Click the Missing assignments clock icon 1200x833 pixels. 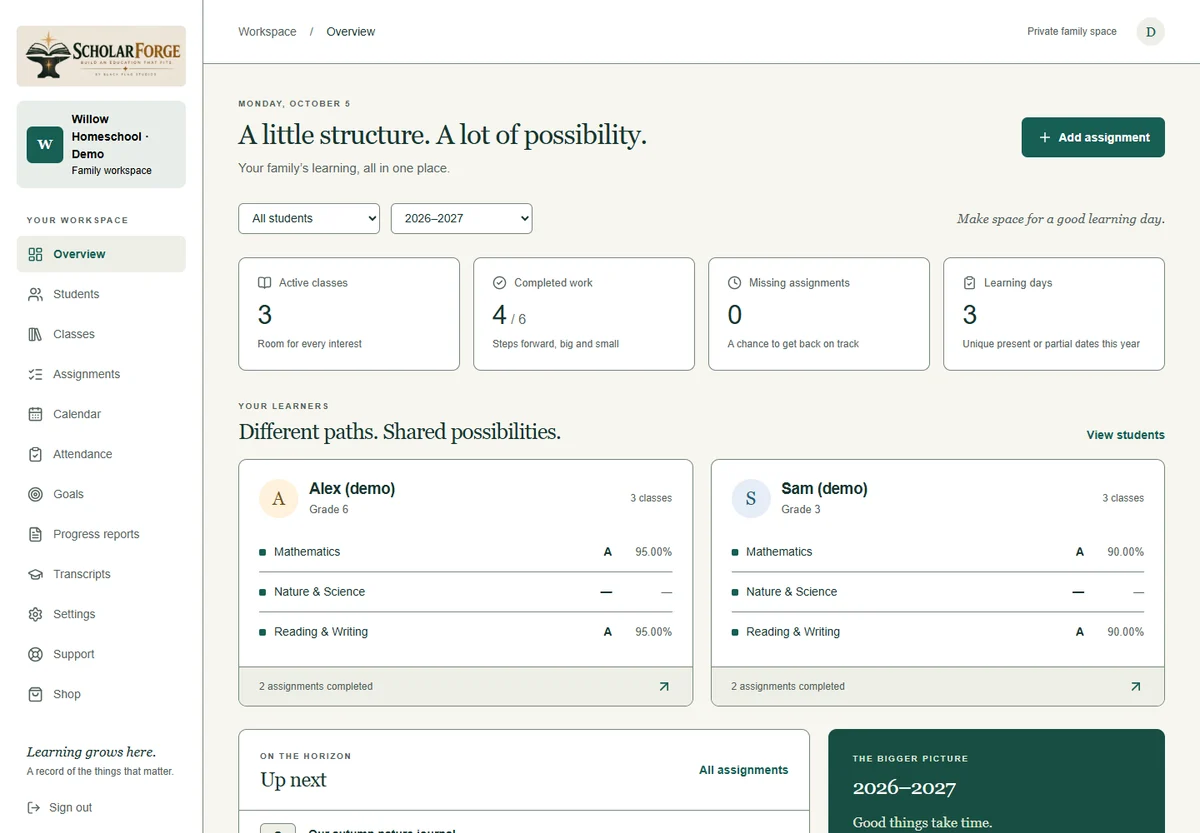pyautogui.click(x=735, y=283)
